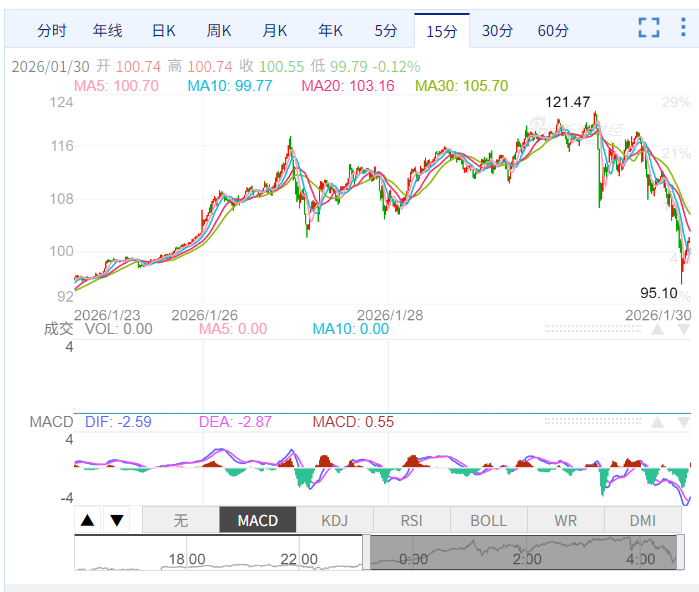Click the gray up arrow beside 2026/1/30
Image resolution: width=699 pixels, height=592 pixels.
(657, 330)
